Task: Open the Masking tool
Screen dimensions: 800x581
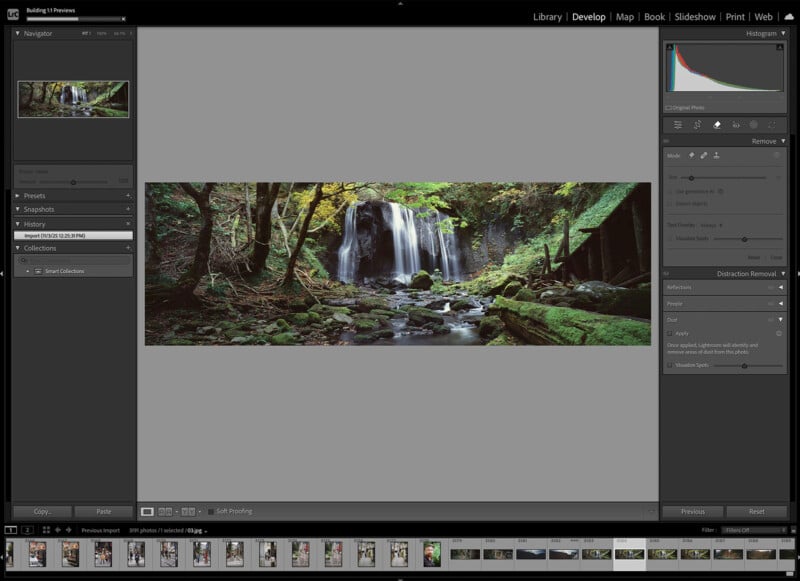Action: point(753,125)
